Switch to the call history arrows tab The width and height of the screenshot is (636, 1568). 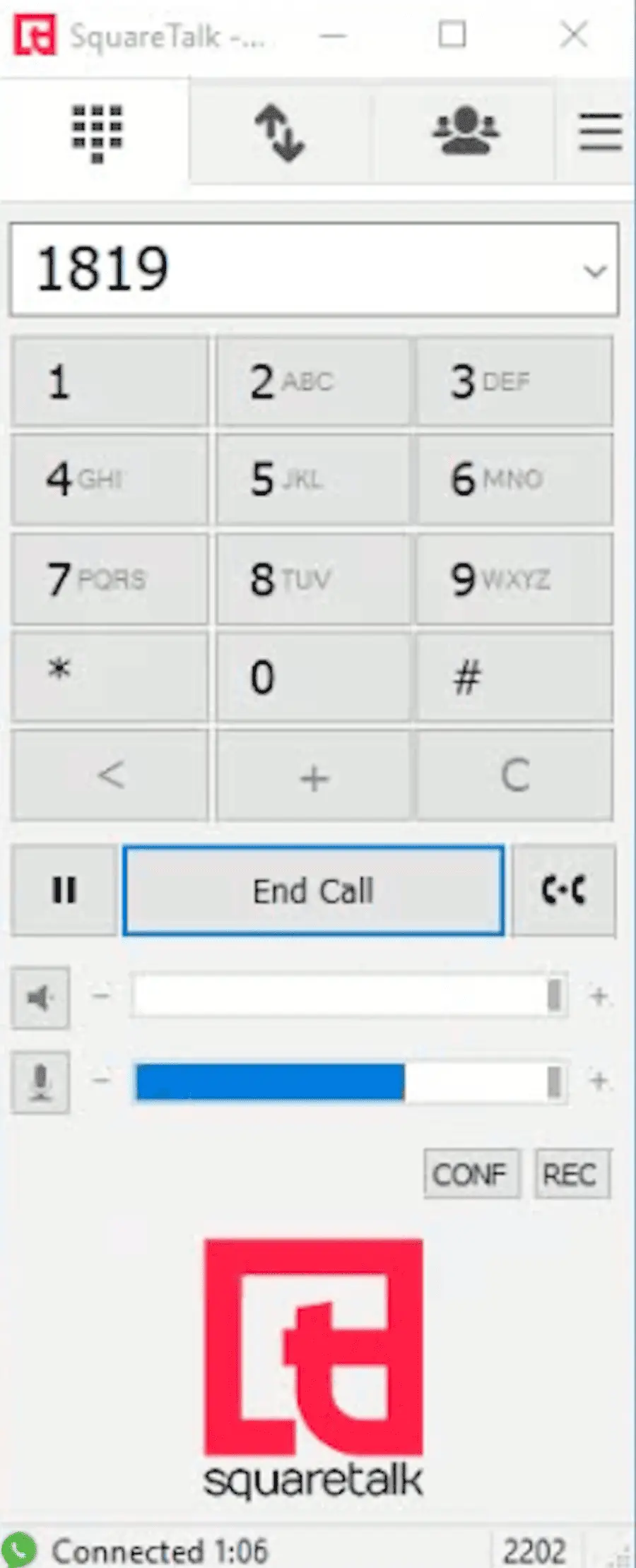(x=280, y=132)
